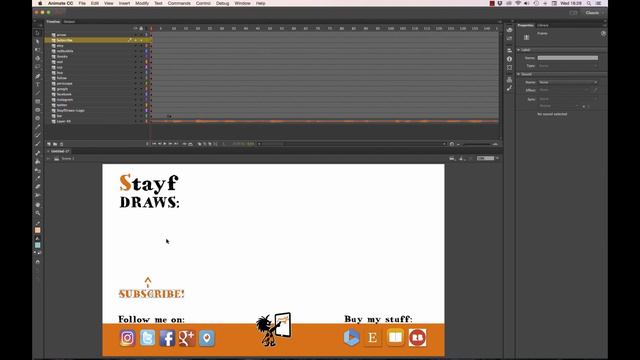640x360 pixels.
Task: Click the Spotlight search icon in menu bar
Action: click(589, 3)
